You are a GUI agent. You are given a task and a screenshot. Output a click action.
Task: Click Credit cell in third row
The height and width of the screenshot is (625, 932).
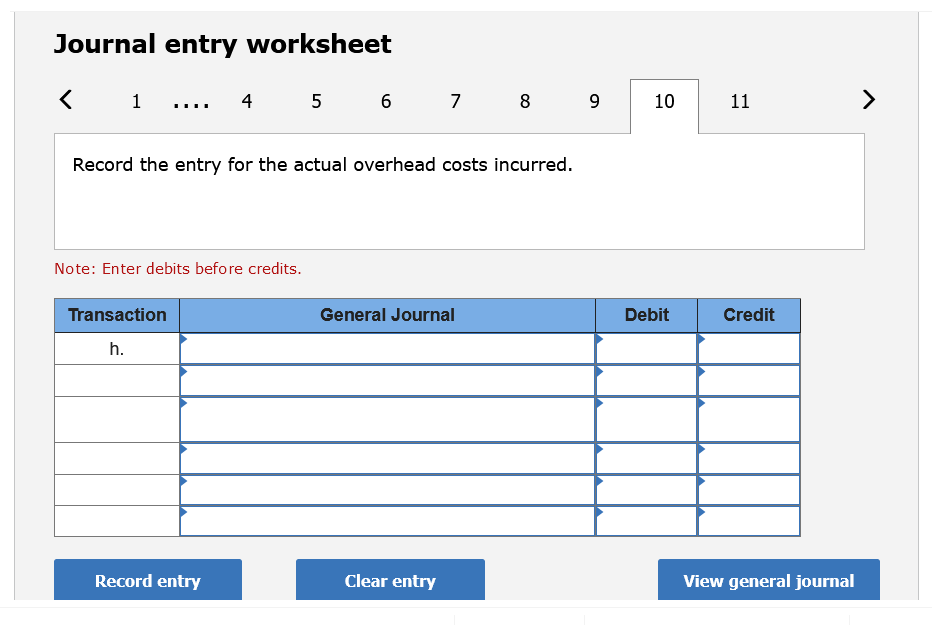(749, 419)
